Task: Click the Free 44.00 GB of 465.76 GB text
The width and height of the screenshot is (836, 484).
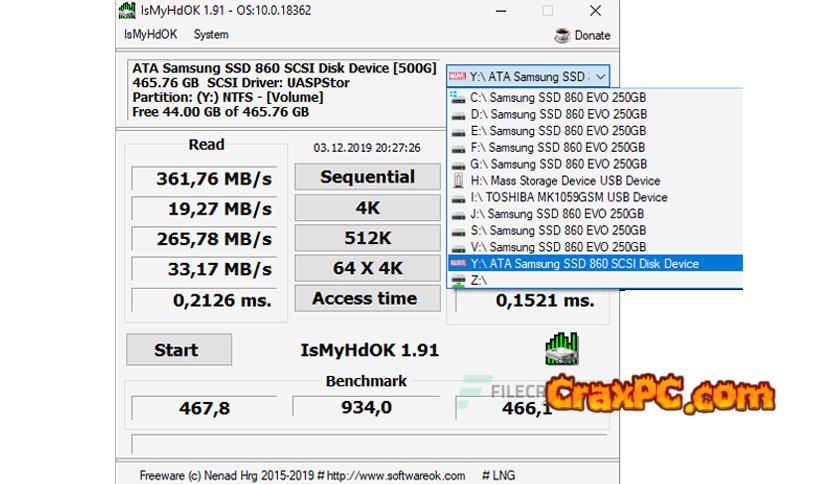Action: pos(221,112)
